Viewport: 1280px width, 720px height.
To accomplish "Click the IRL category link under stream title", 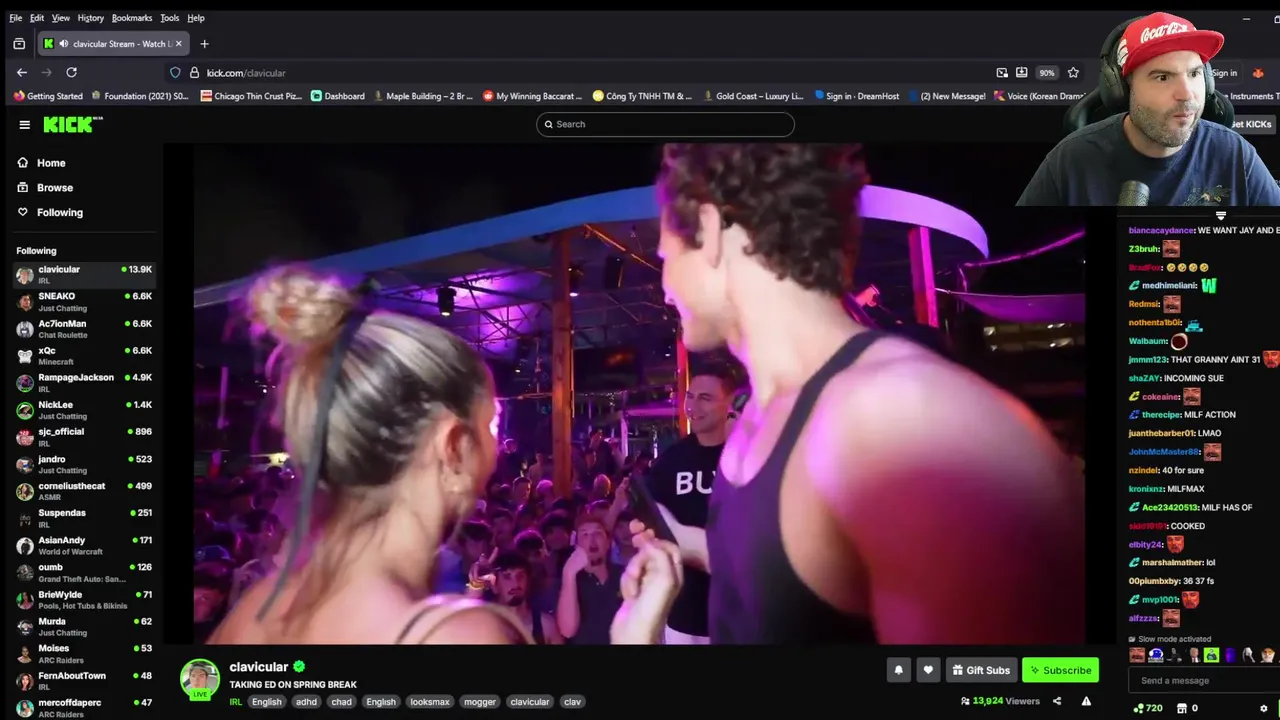I will pos(236,702).
